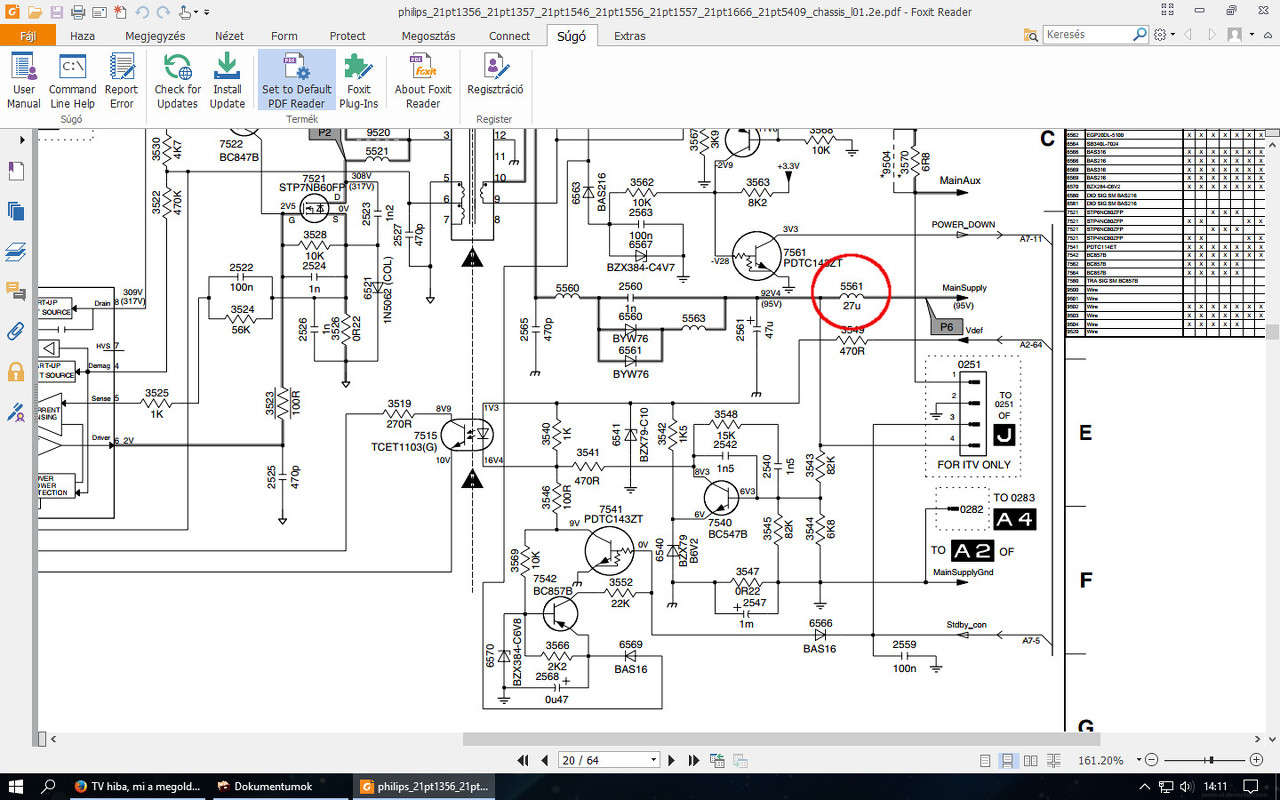
Task: Click the vertical scrollbar thumb
Action: 1273,332
